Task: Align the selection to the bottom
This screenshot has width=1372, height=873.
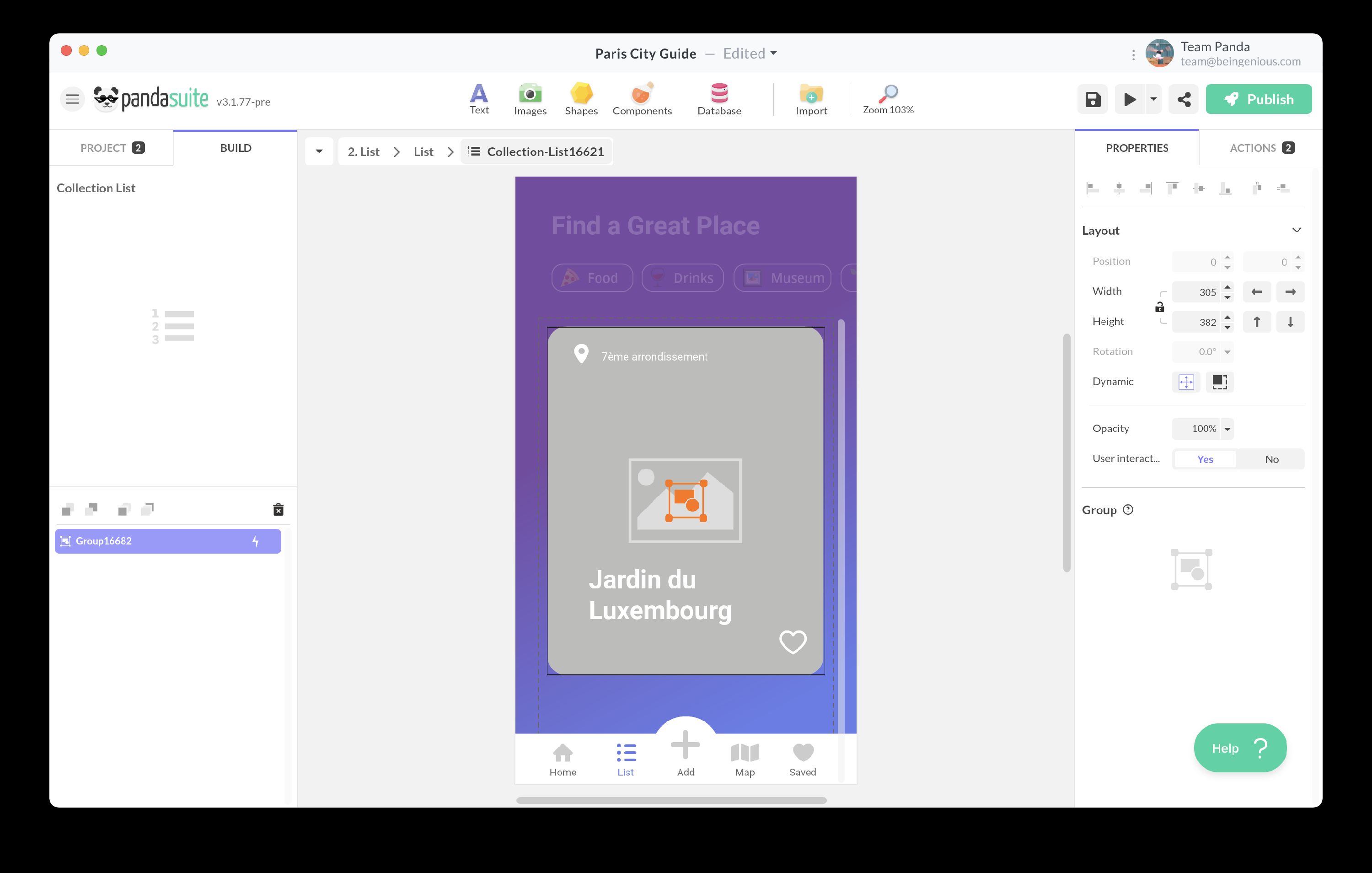Action: coord(1226,188)
